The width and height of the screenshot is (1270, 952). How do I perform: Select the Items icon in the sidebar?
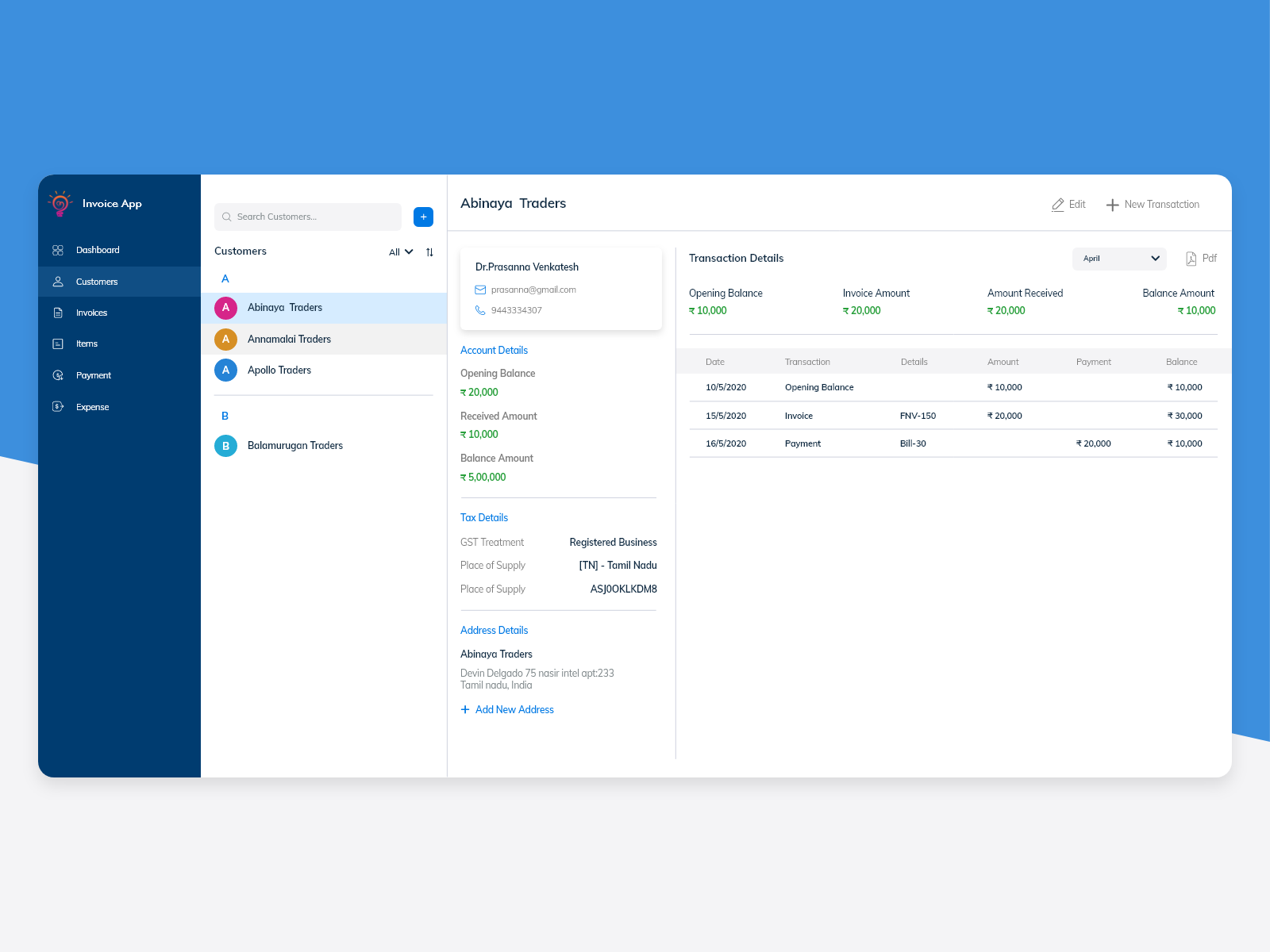point(57,344)
